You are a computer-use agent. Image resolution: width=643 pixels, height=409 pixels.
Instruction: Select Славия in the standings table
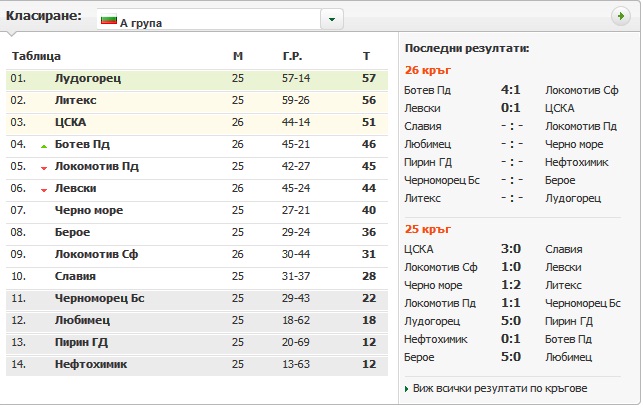point(75,276)
